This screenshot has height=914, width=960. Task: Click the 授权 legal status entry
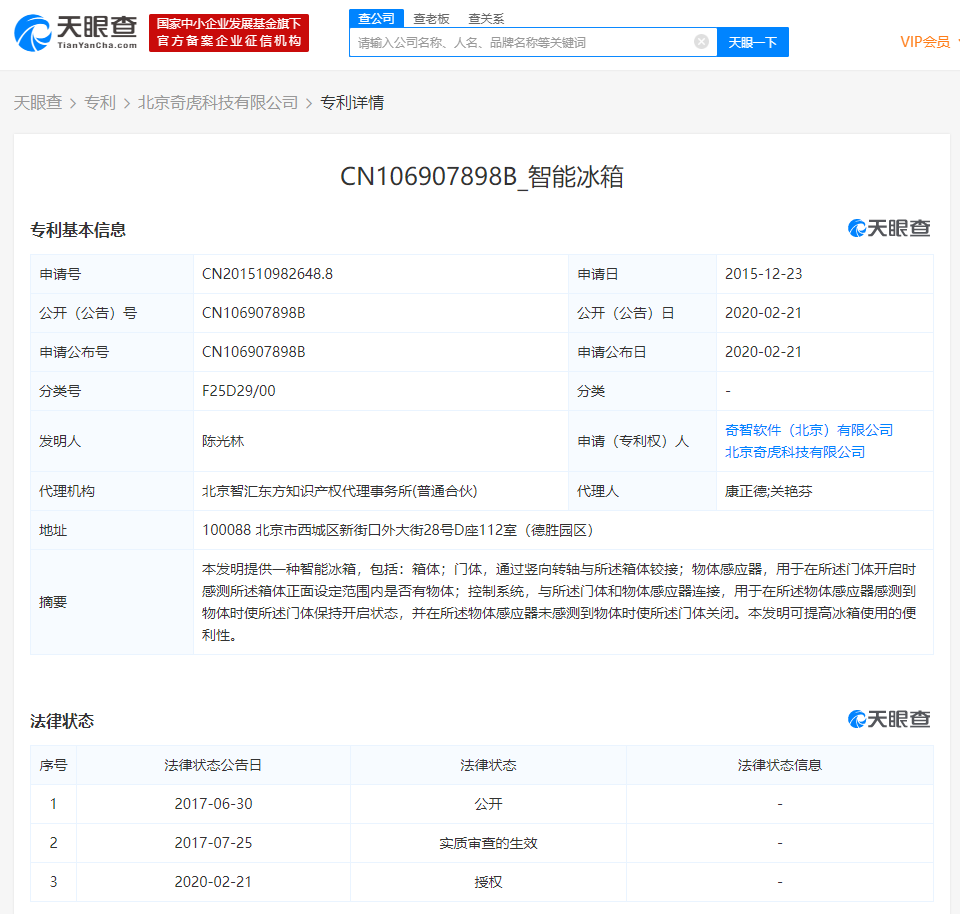(488, 882)
